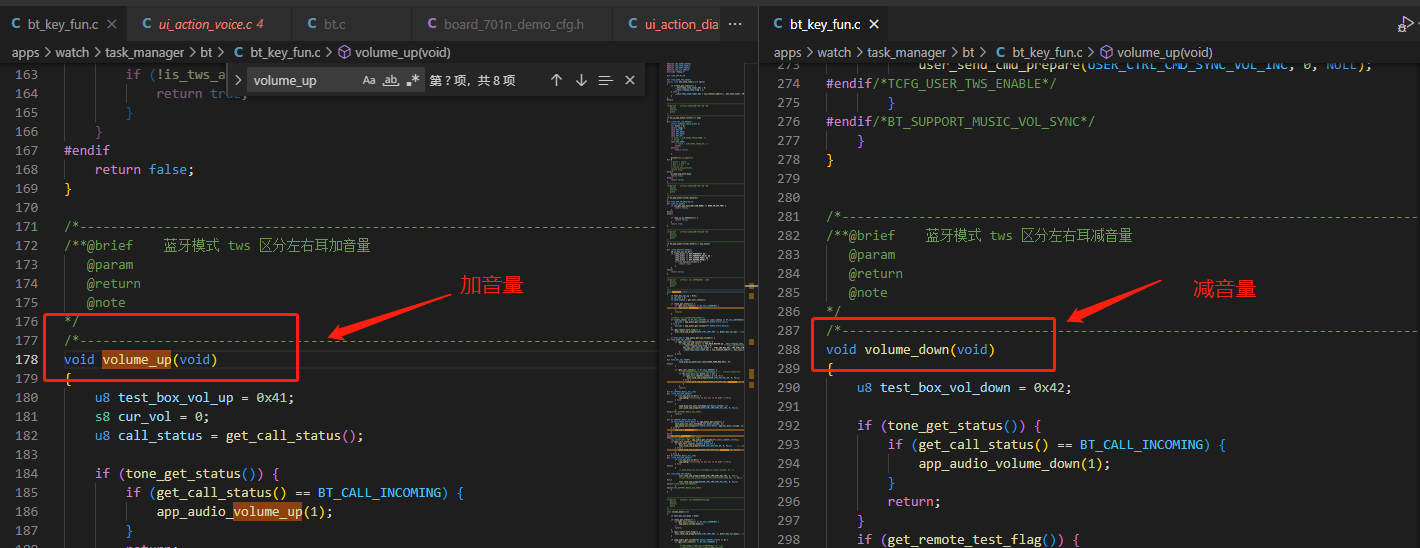This screenshot has height=548, width=1420.
Task: Click 'app_audio_volume_down(1)' on line 294
Action: pyautogui.click(x=1014, y=463)
